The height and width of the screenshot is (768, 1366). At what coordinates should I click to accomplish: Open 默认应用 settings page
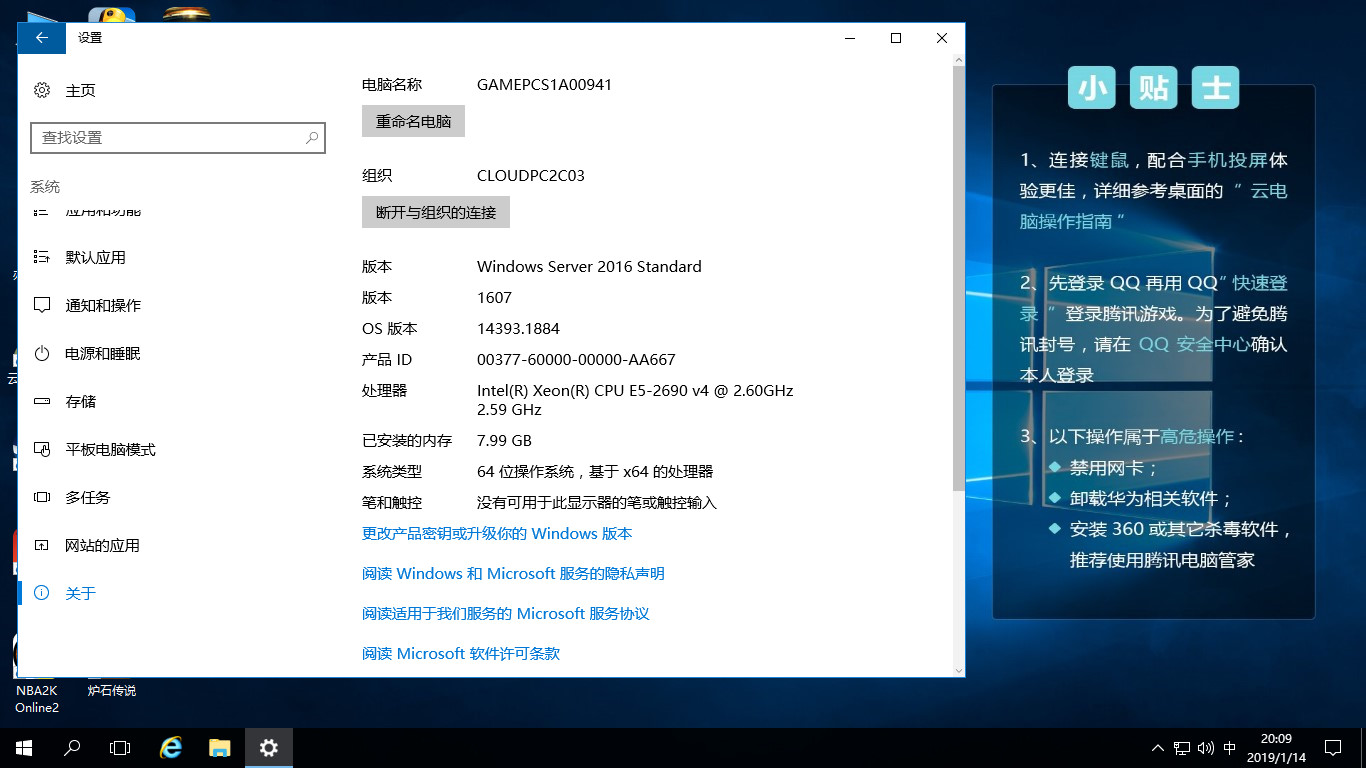tap(95, 257)
